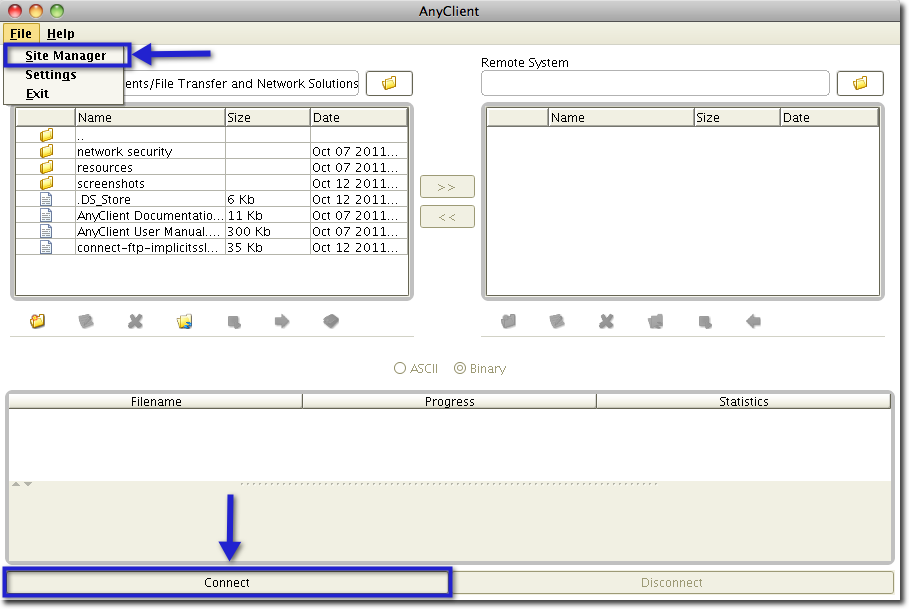Collapse pane with small up triangle
The image size is (910, 610).
[x=16, y=484]
